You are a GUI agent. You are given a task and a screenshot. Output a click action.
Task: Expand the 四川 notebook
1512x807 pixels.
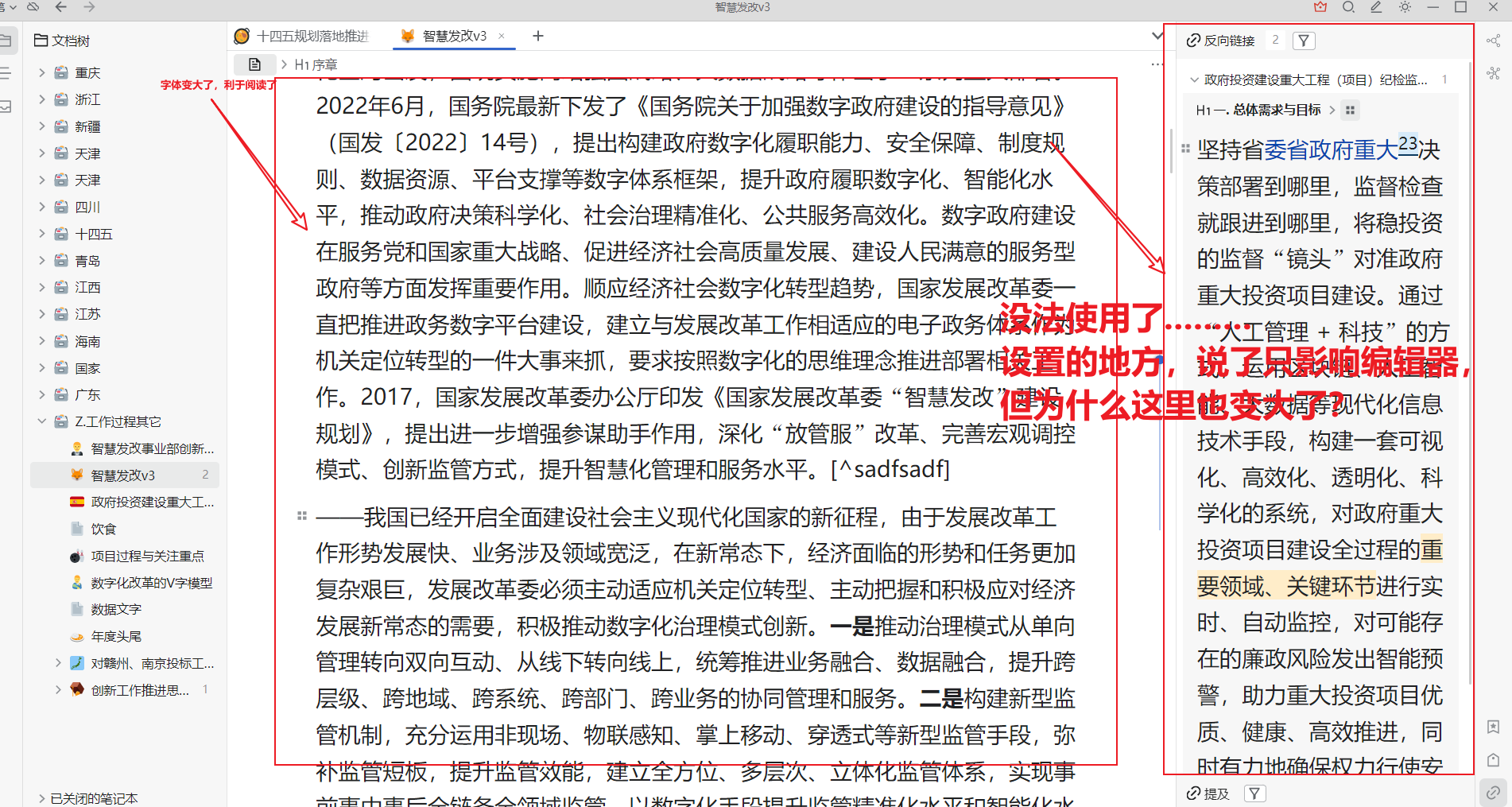42,207
